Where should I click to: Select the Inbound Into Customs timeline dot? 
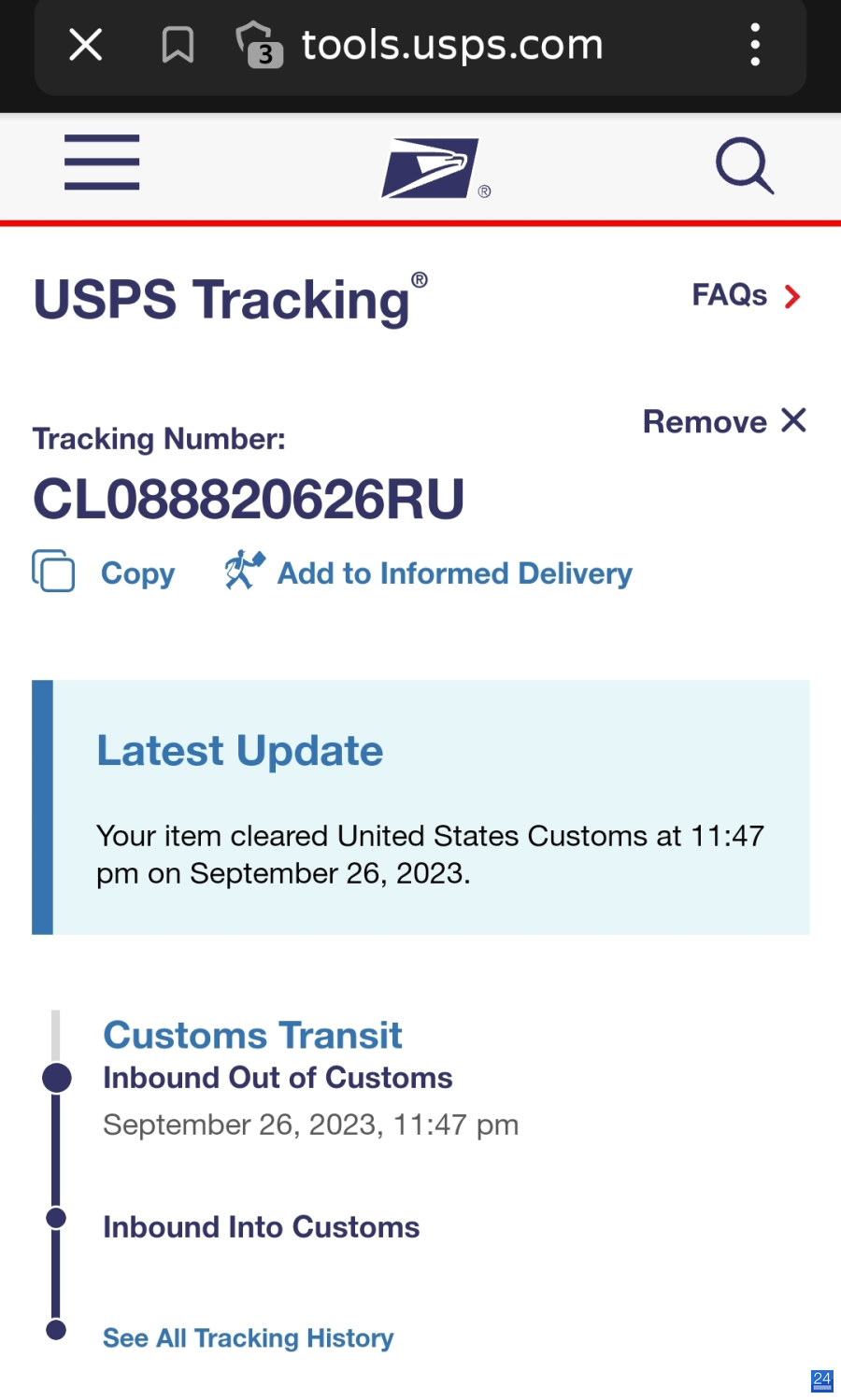[56, 1218]
